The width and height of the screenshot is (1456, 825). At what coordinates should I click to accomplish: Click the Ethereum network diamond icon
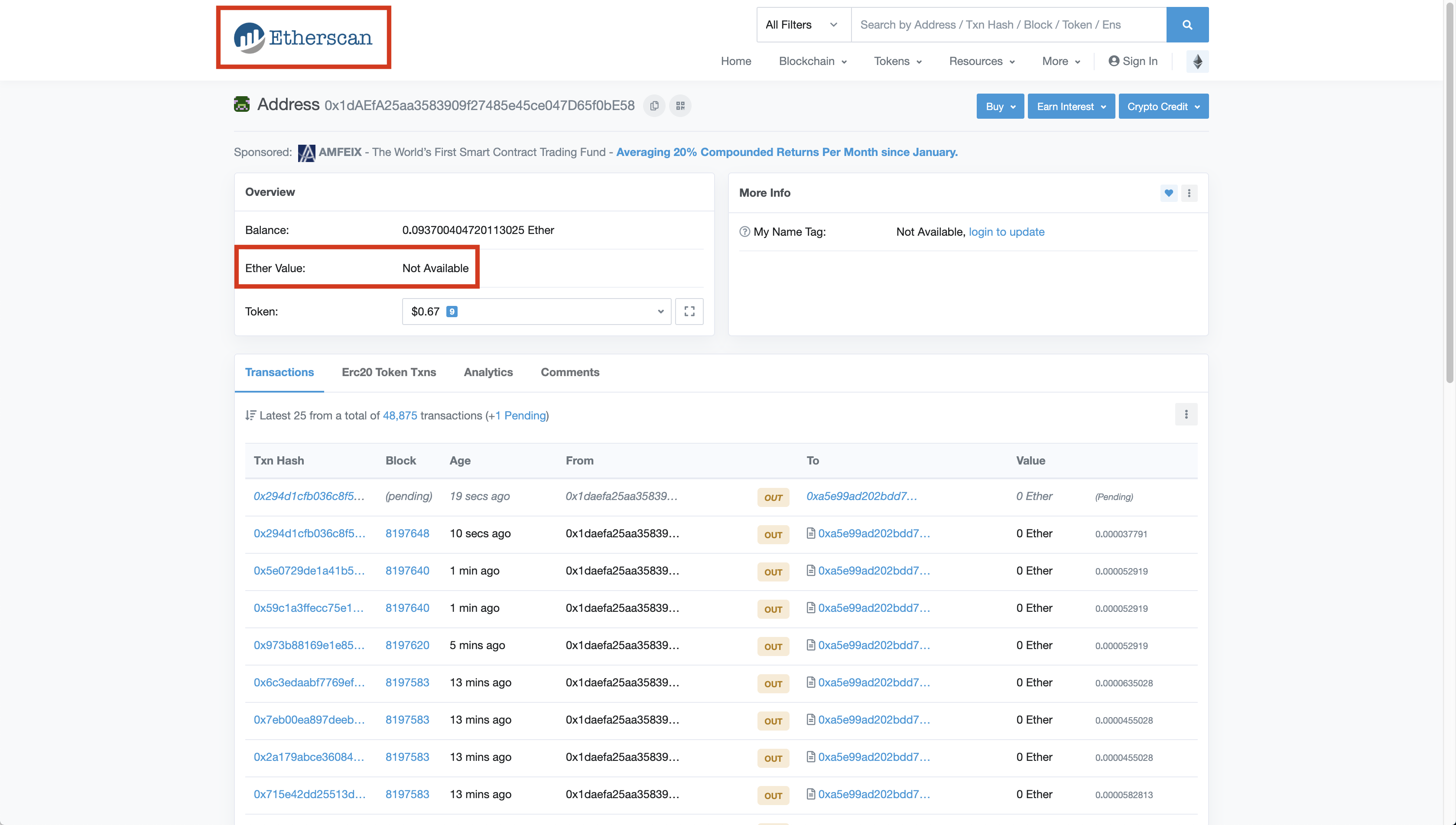(1197, 61)
